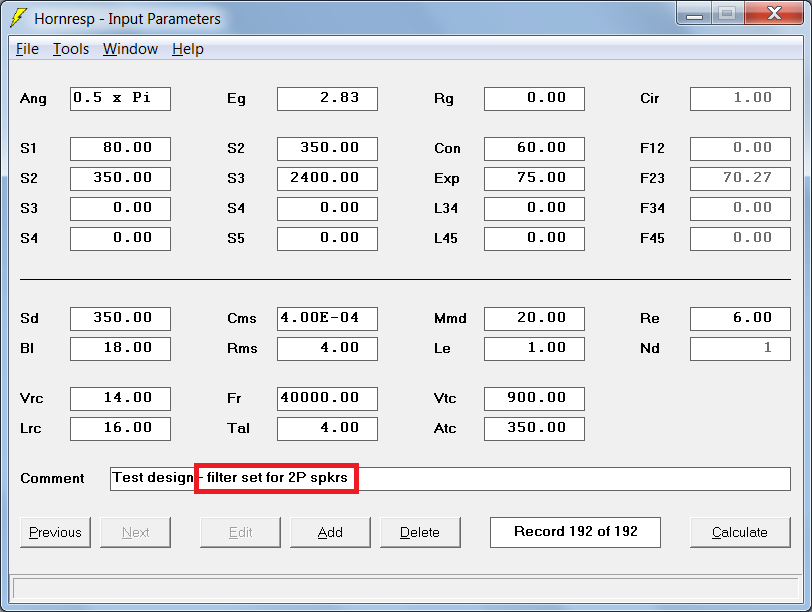Click the Exp field showing 75.00
812x612 pixels.
pyautogui.click(x=534, y=179)
